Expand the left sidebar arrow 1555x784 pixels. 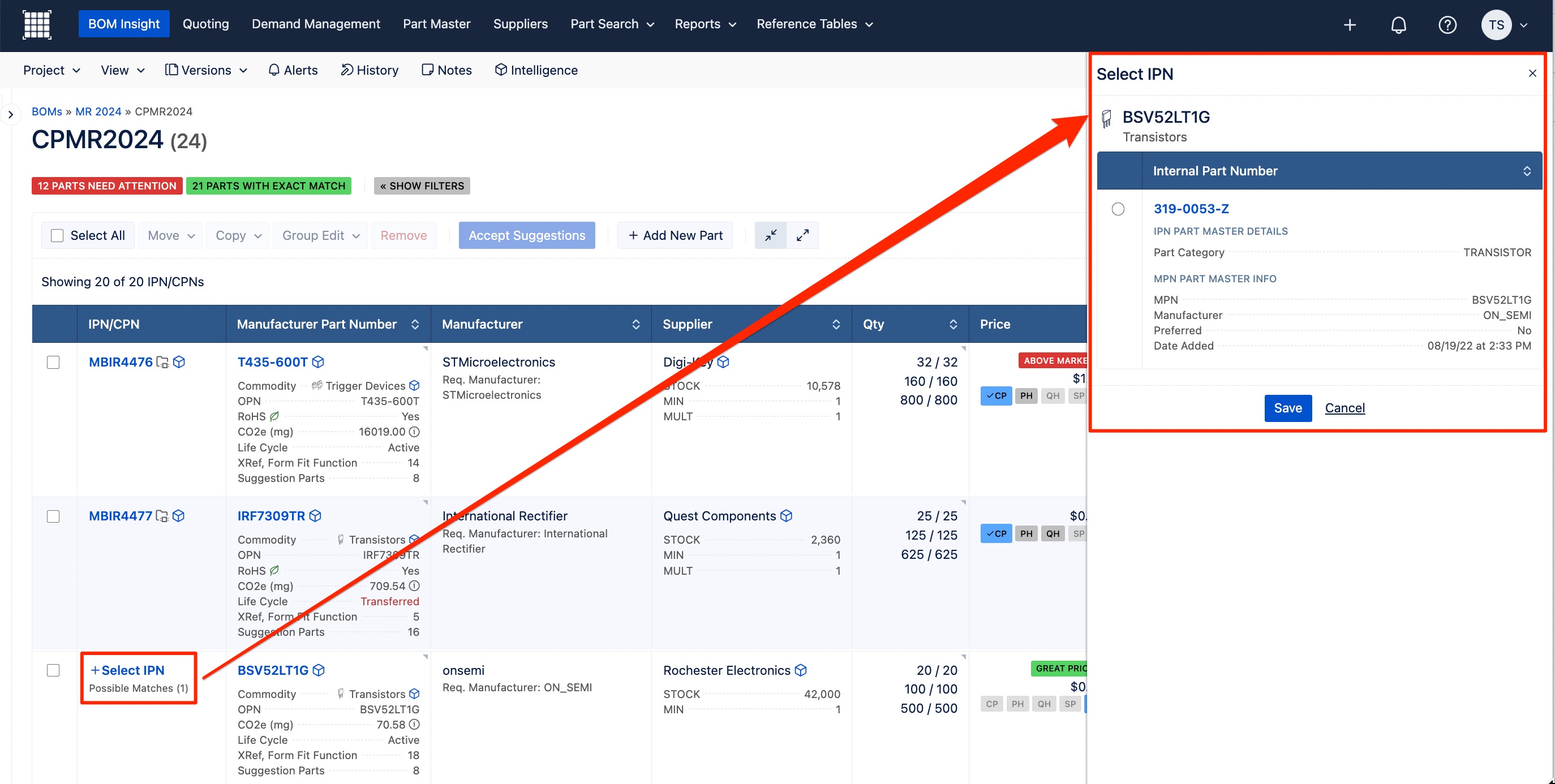(10, 115)
